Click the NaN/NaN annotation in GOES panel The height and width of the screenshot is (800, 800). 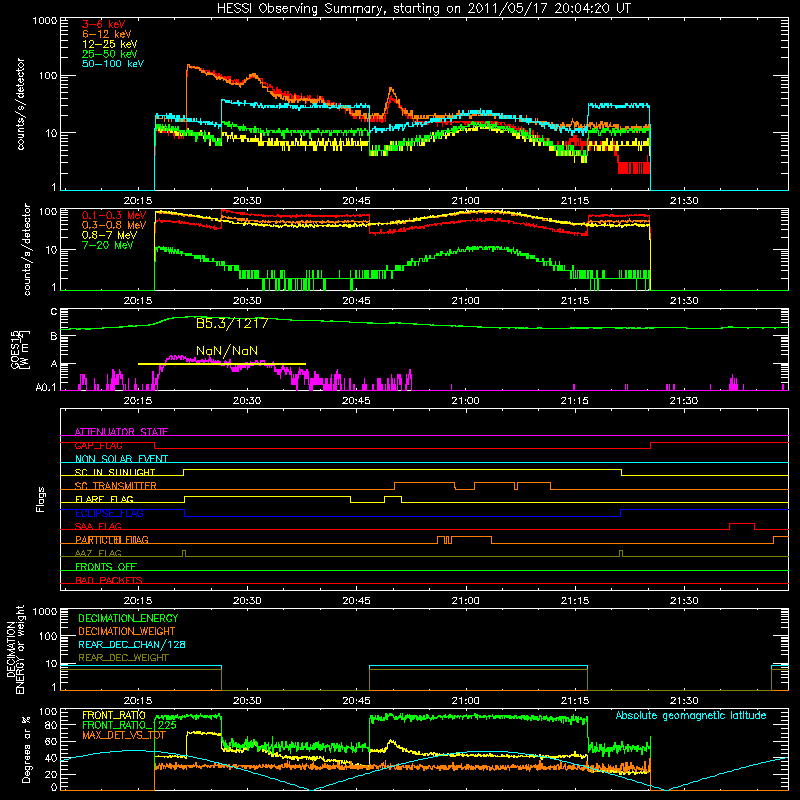pos(227,351)
